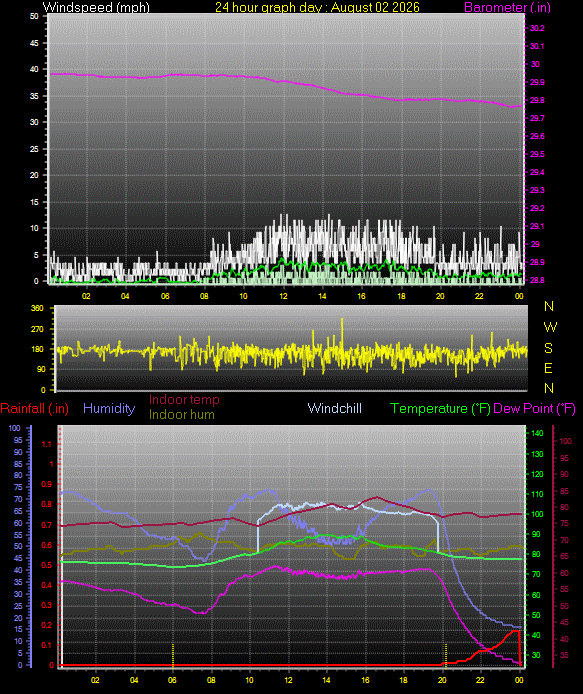The image size is (583, 694).
Task: Click the '140' temperature axis value
Action: (537, 433)
